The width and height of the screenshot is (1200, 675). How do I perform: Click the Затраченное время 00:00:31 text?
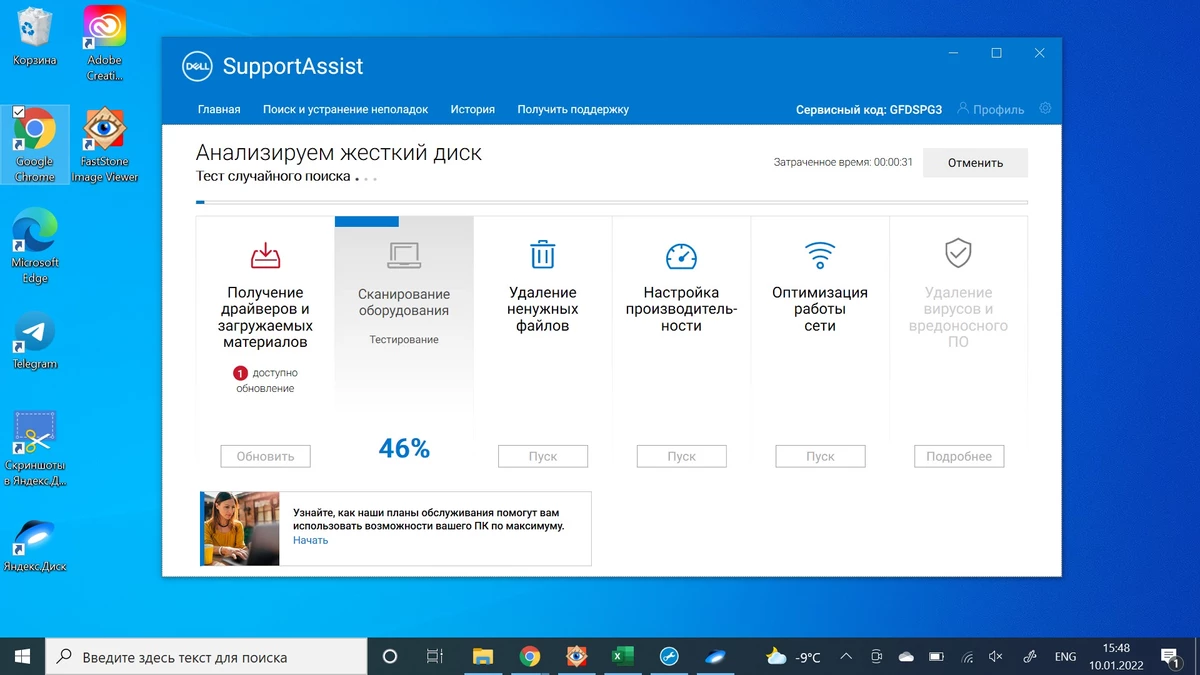pos(843,162)
